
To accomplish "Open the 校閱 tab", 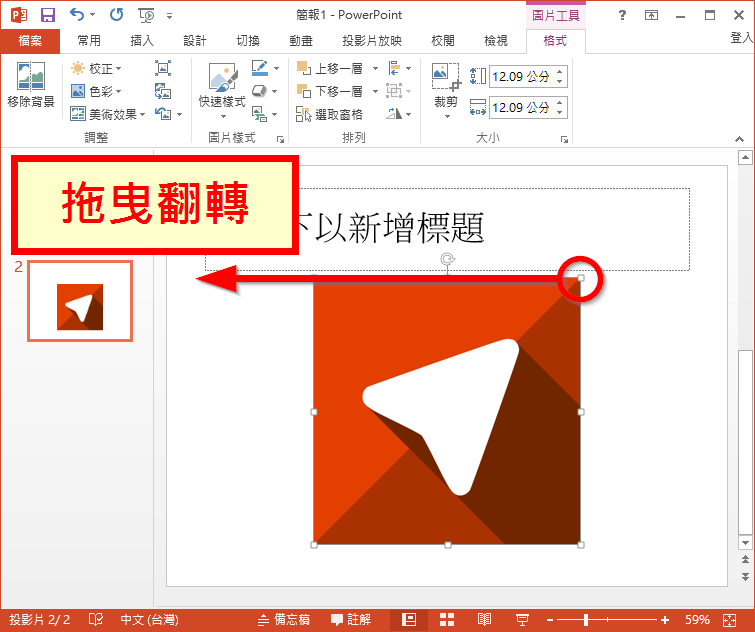I will point(443,41).
